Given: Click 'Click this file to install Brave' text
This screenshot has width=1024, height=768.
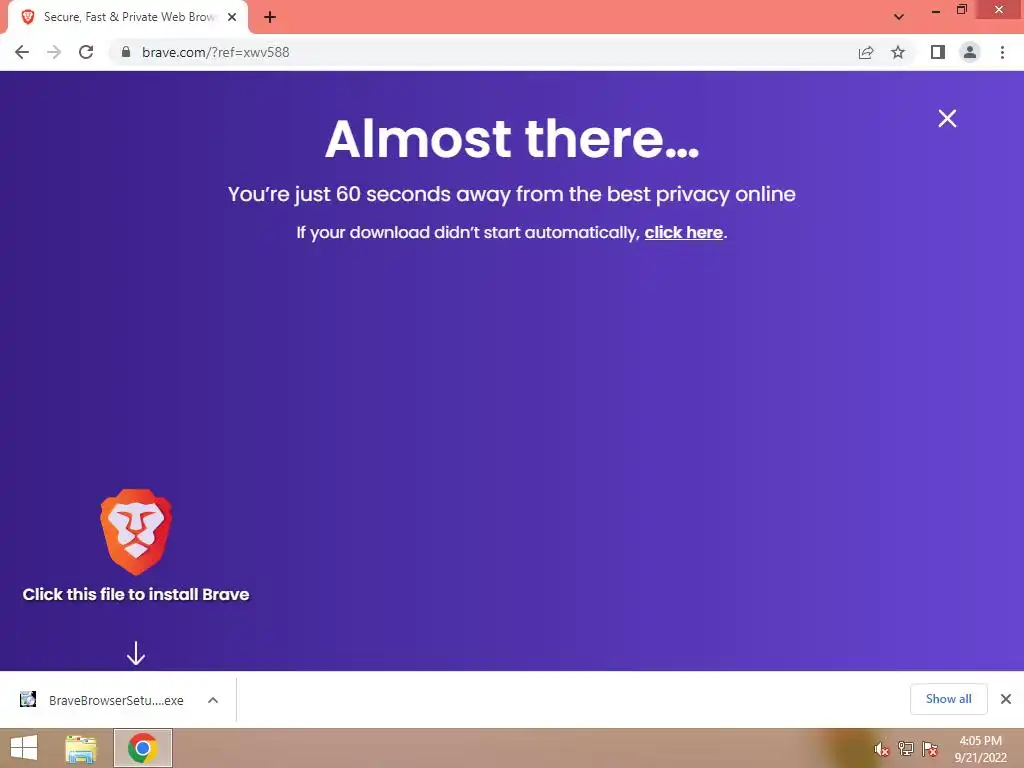Looking at the screenshot, I should 136,594.
